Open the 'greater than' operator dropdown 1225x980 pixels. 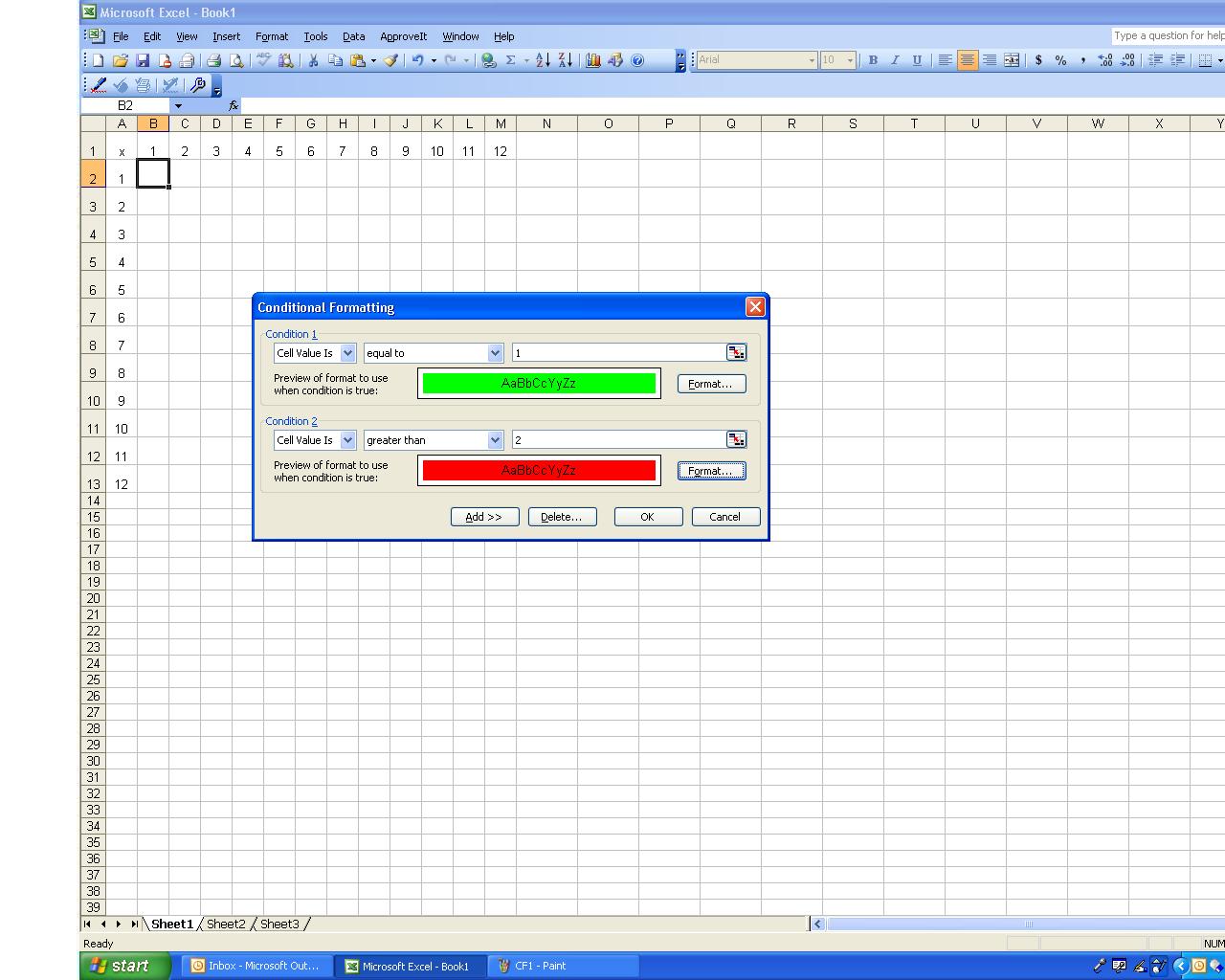pyautogui.click(x=496, y=440)
